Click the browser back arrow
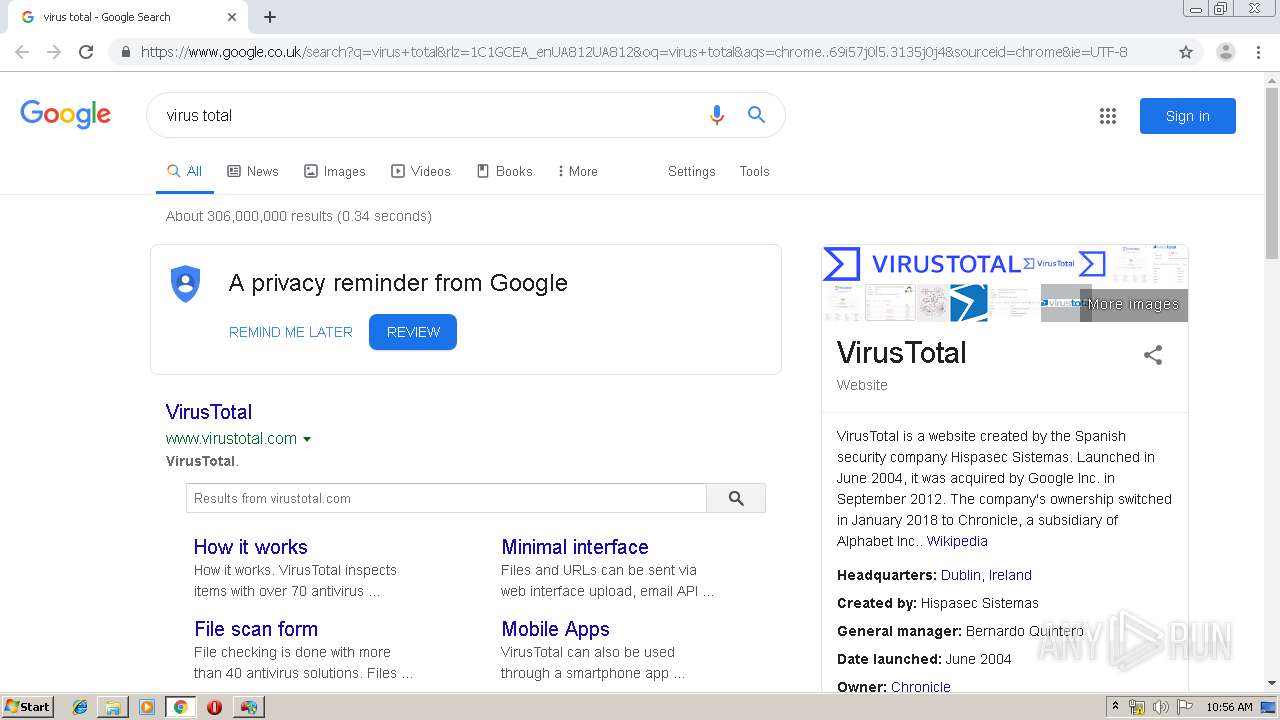 point(22,52)
